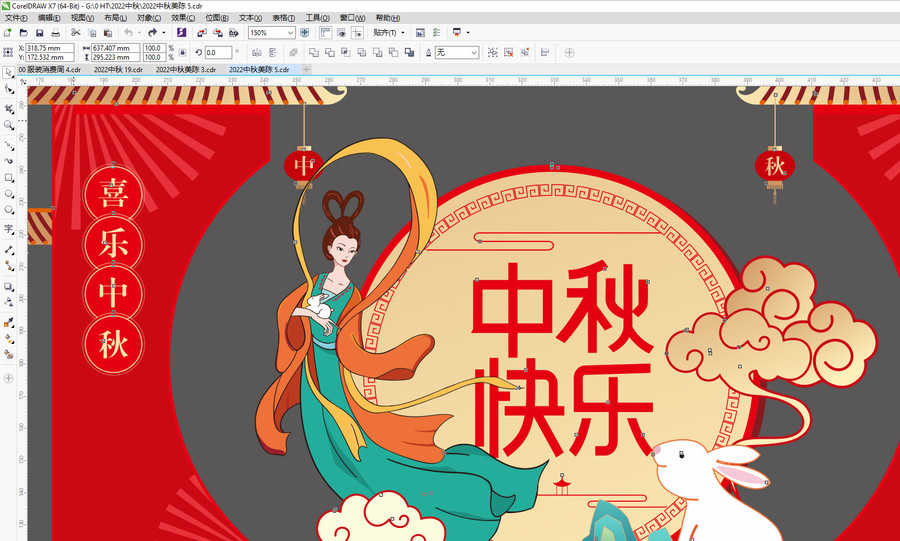Viewport: 900px width, 541px height.
Task: Open the 编辑(E) menu
Action: (x=49, y=18)
